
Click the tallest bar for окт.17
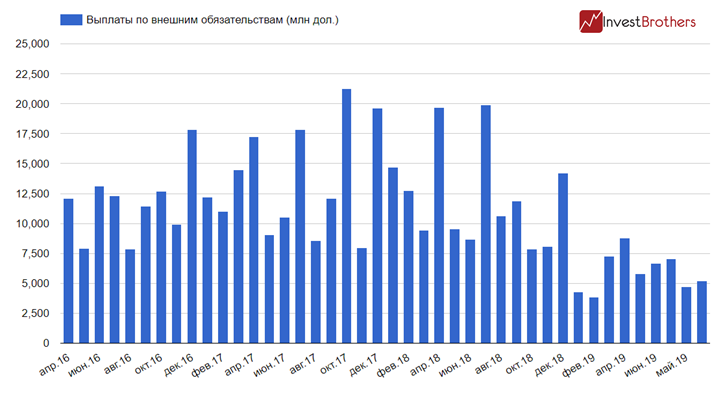pyautogui.click(x=346, y=216)
